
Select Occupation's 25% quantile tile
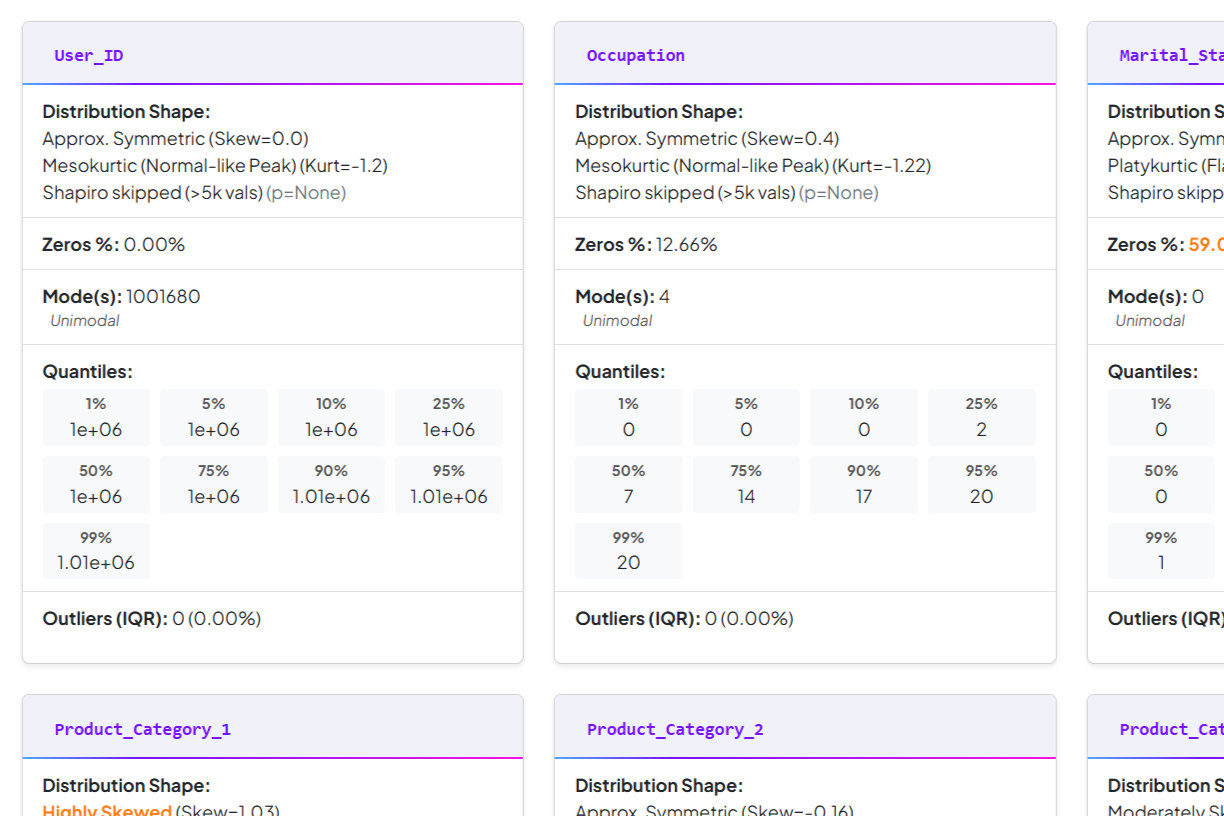[982, 417]
